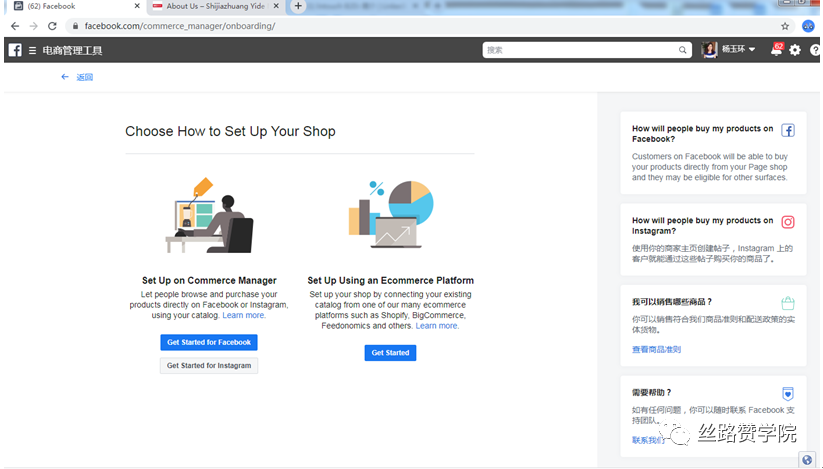Click the browser forward arrow

(34, 26)
